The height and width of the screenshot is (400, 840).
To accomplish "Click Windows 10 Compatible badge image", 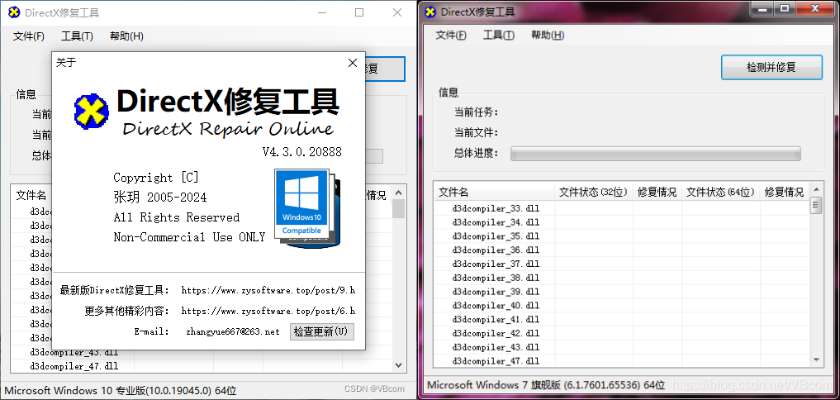I will 306,208.
